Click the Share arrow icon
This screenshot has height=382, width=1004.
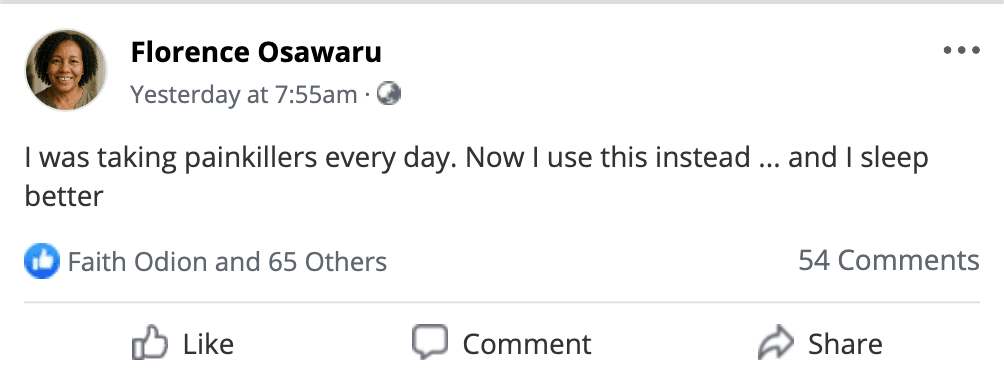click(x=775, y=342)
